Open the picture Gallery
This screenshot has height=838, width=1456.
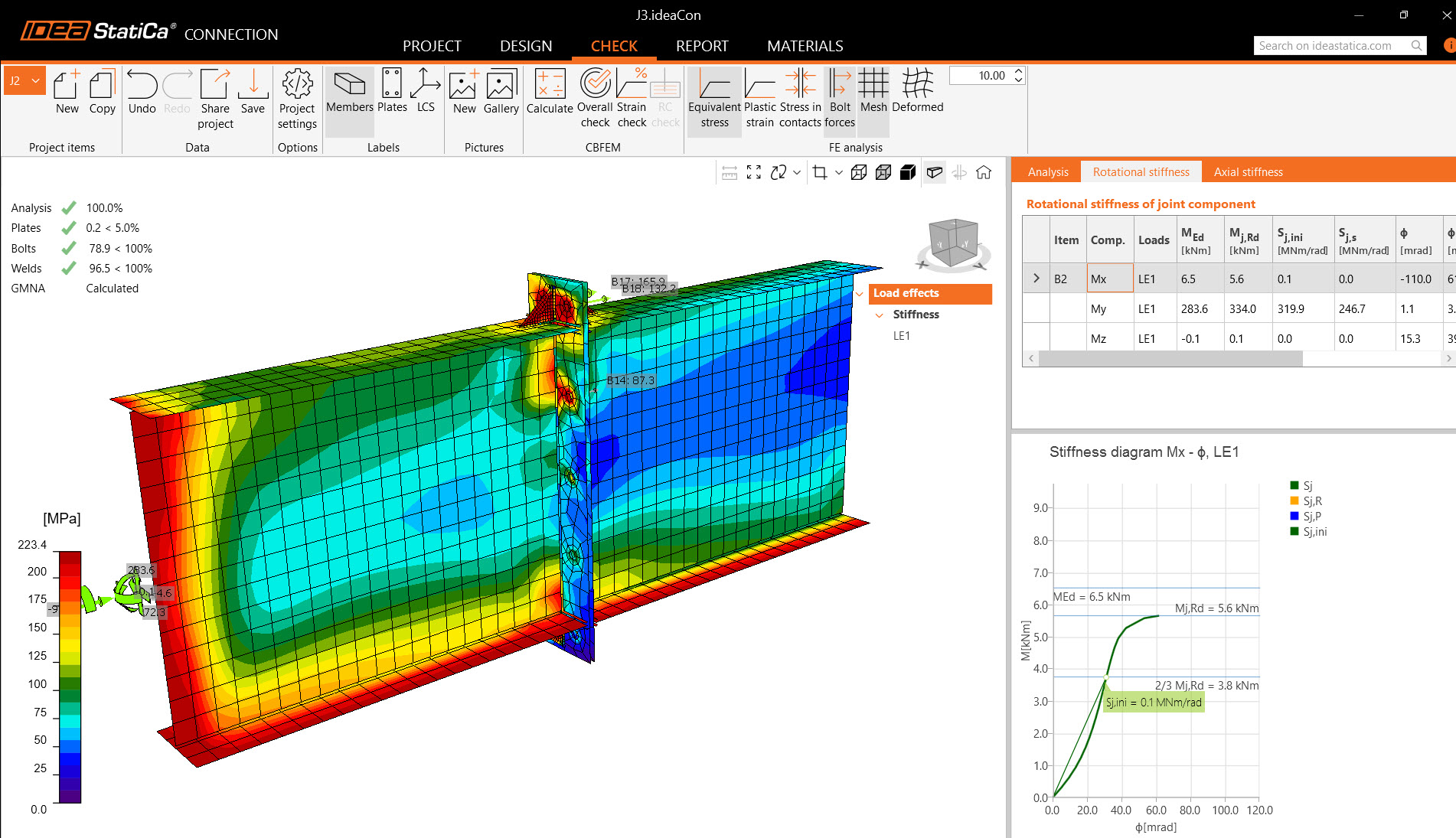(x=501, y=92)
